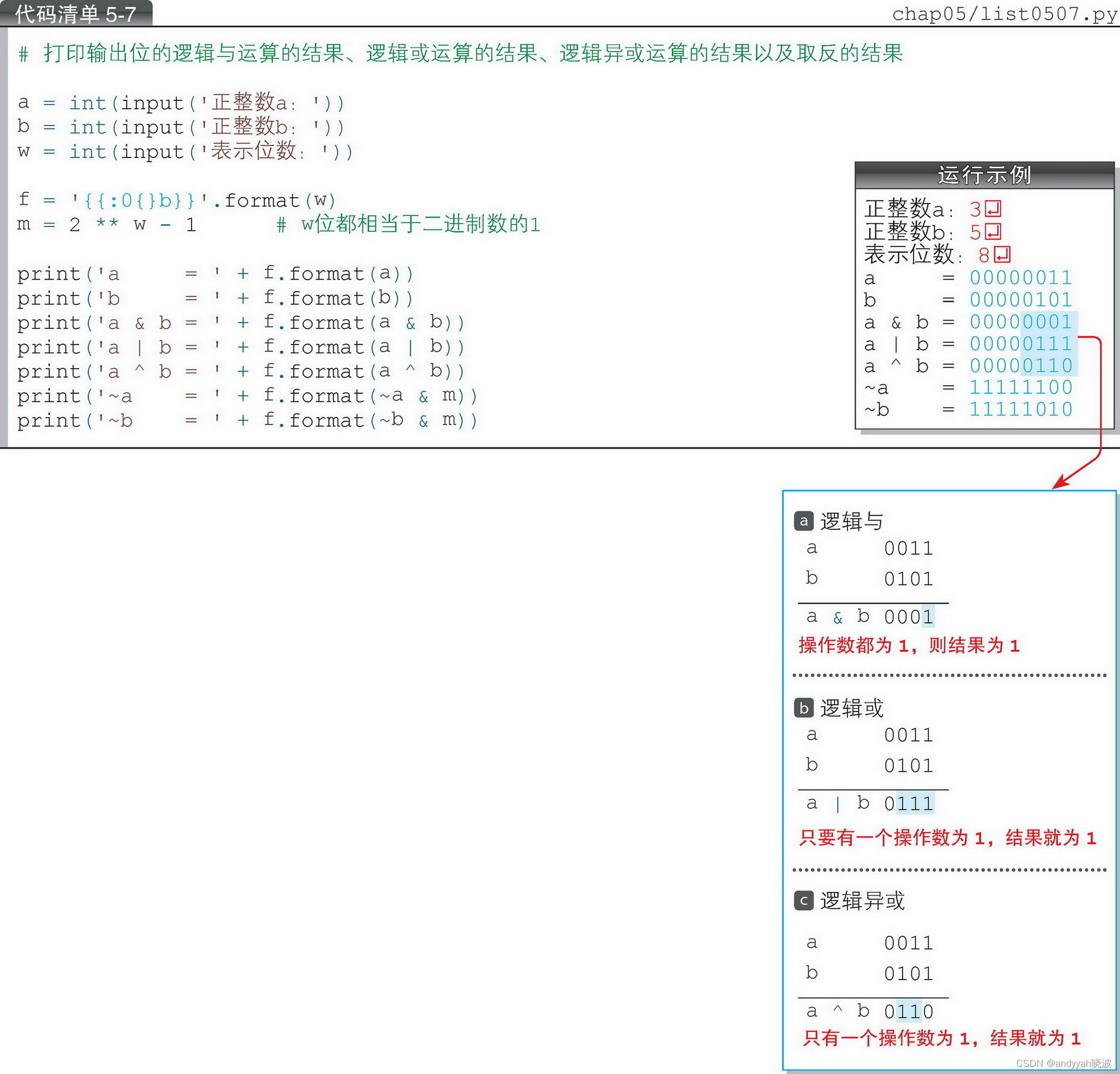This screenshot has width=1120, height=1074.
Task: Click the enter-key icon after input 3
Action: coord(993,209)
